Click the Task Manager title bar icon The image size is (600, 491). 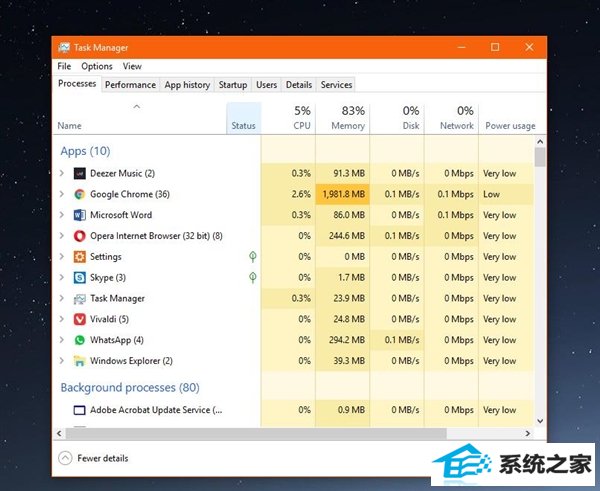64,47
